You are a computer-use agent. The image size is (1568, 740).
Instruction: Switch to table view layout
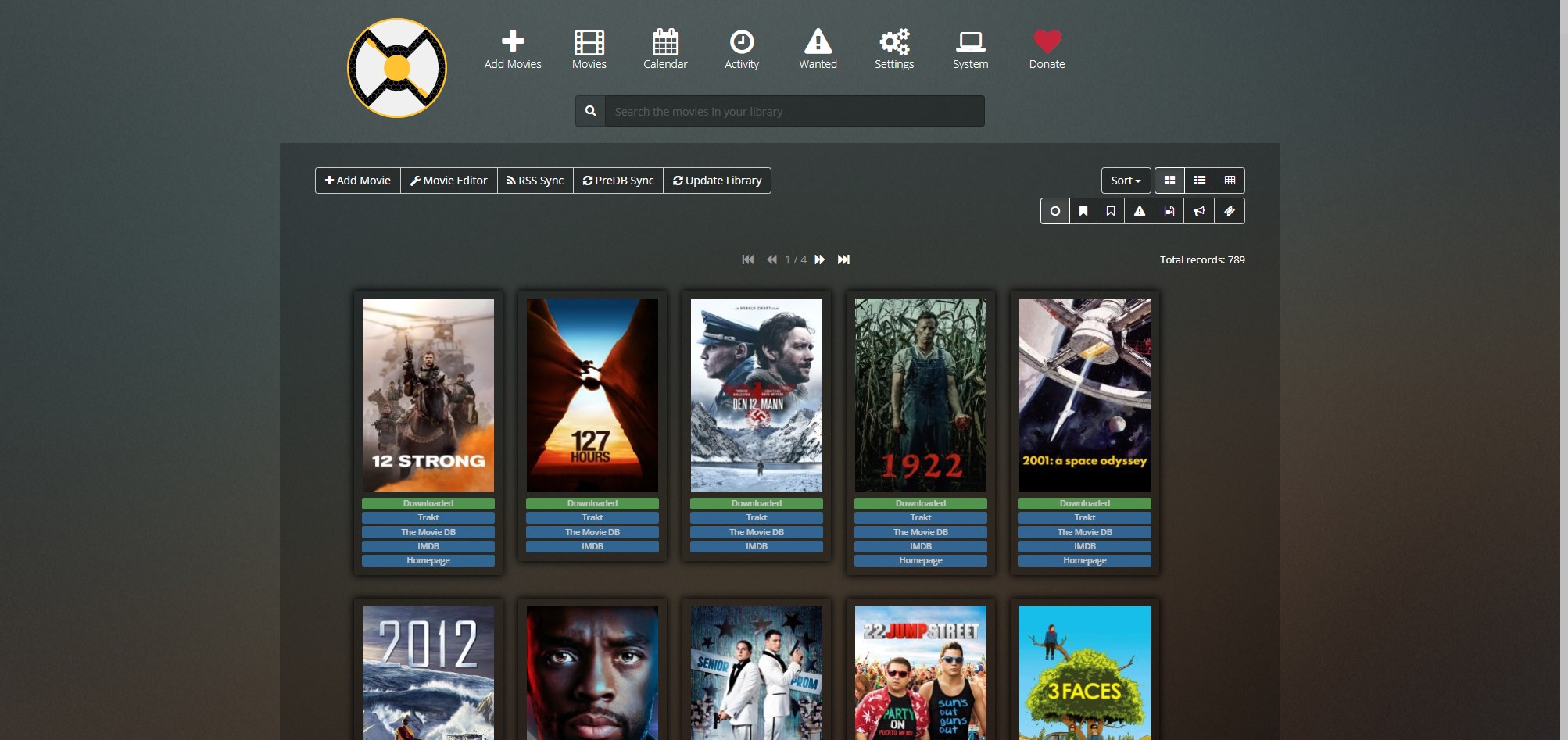coord(1230,181)
